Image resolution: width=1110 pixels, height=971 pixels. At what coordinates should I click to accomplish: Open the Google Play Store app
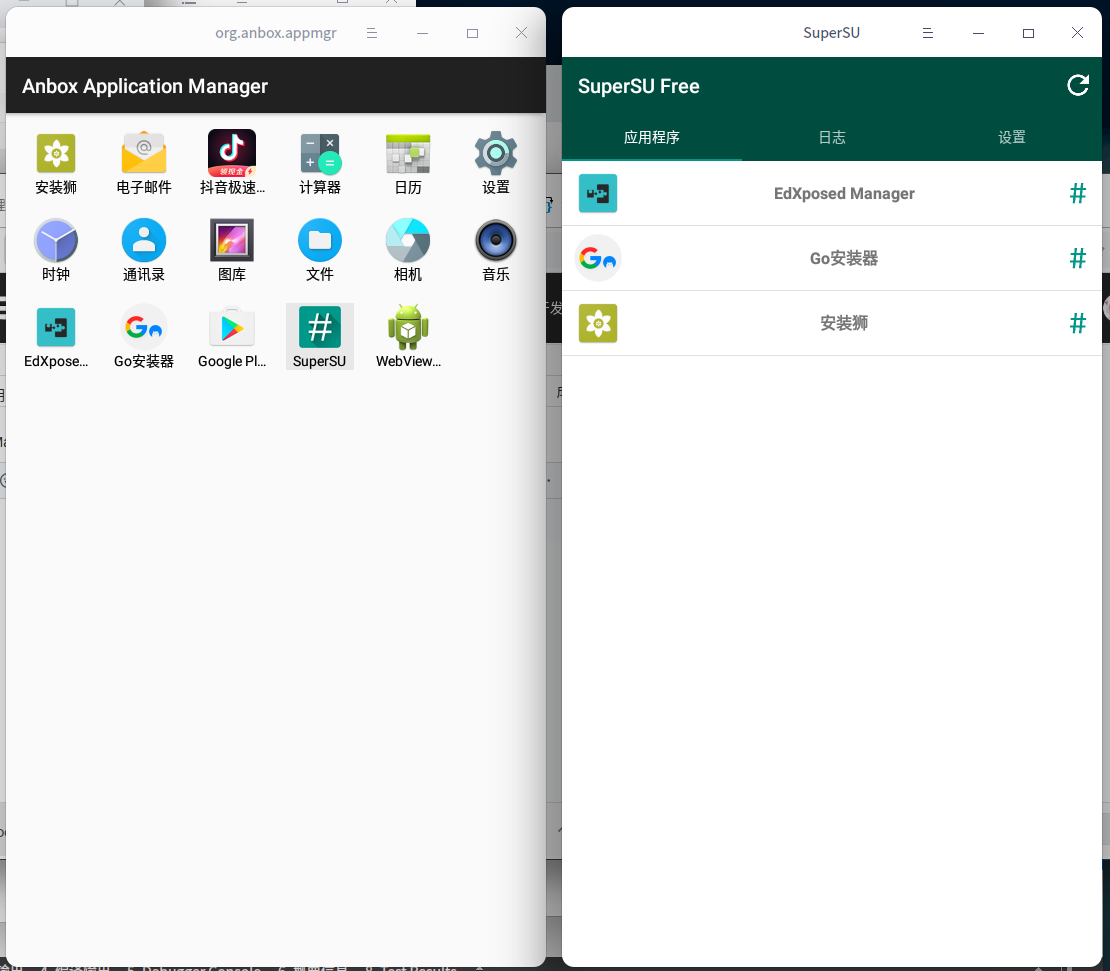pyautogui.click(x=232, y=338)
